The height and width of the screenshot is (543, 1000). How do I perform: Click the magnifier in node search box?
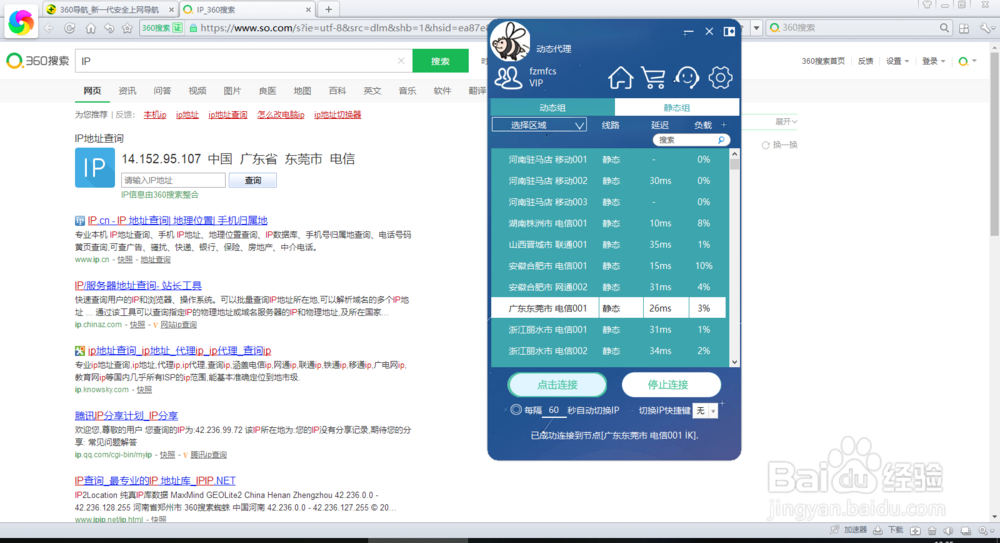pyautogui.click(x=721, y=140)
